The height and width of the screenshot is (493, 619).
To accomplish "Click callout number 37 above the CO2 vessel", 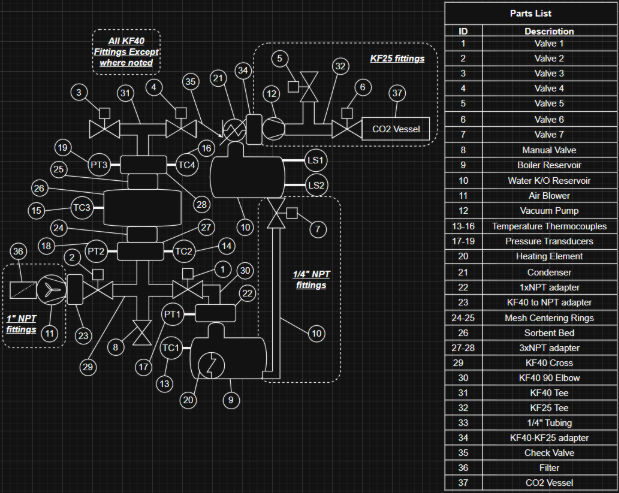I will click(x=397, y=93).
